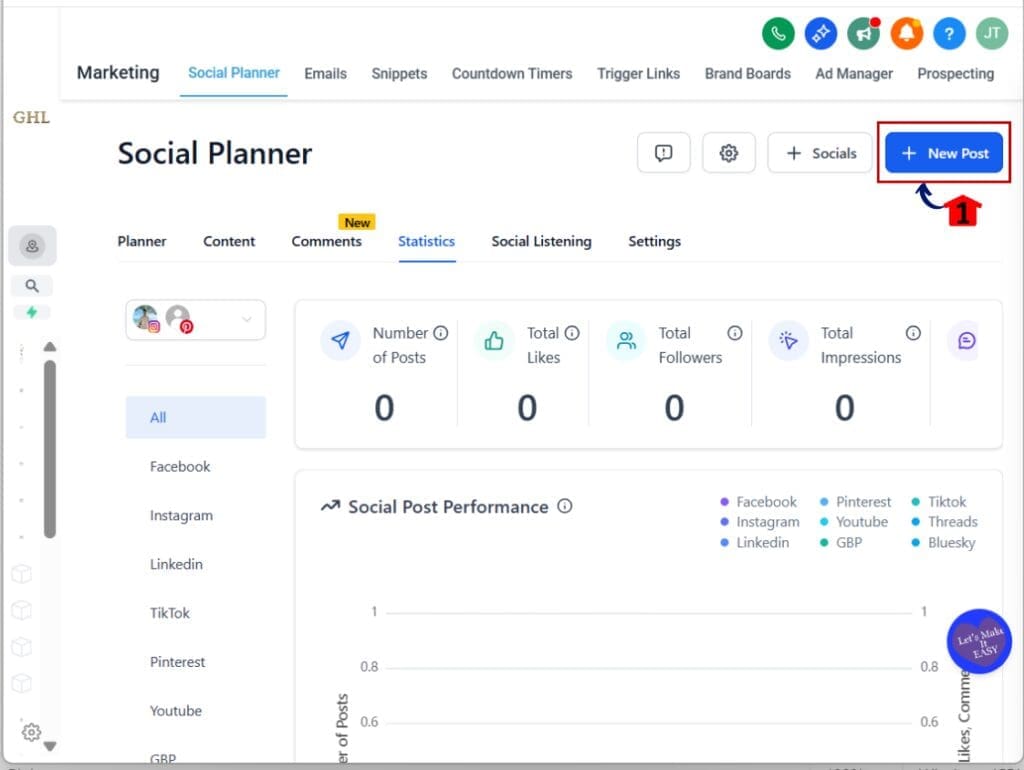Open the blue AI sparkles assistant icon

(821, 33)
